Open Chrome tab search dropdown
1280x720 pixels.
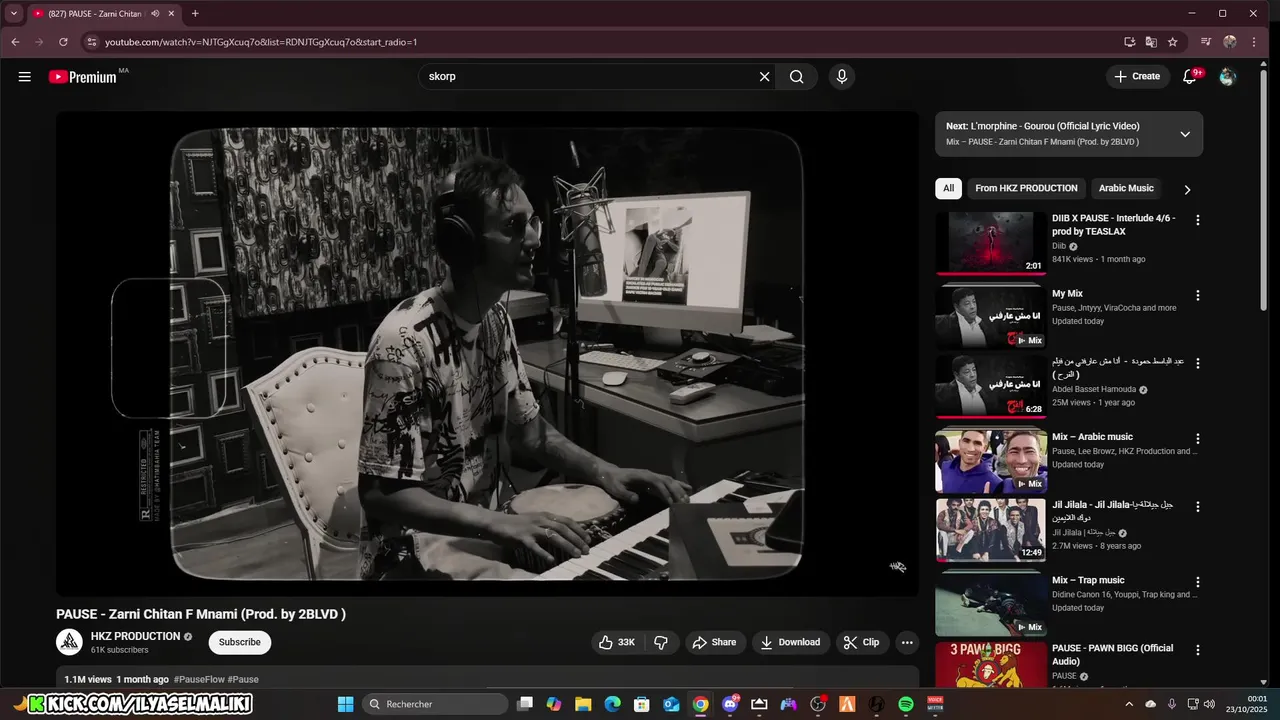tap(14, 14)
